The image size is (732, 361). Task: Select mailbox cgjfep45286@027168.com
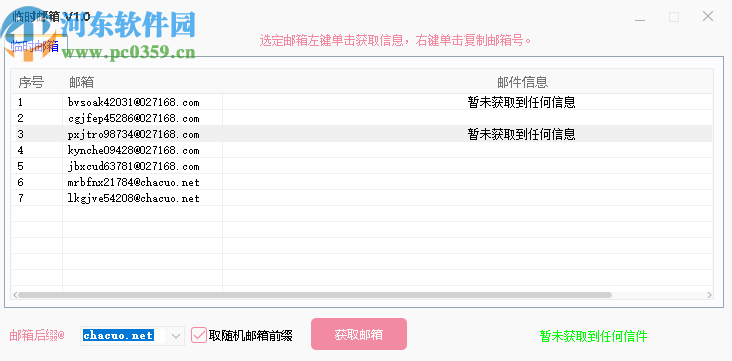(134, 118)
